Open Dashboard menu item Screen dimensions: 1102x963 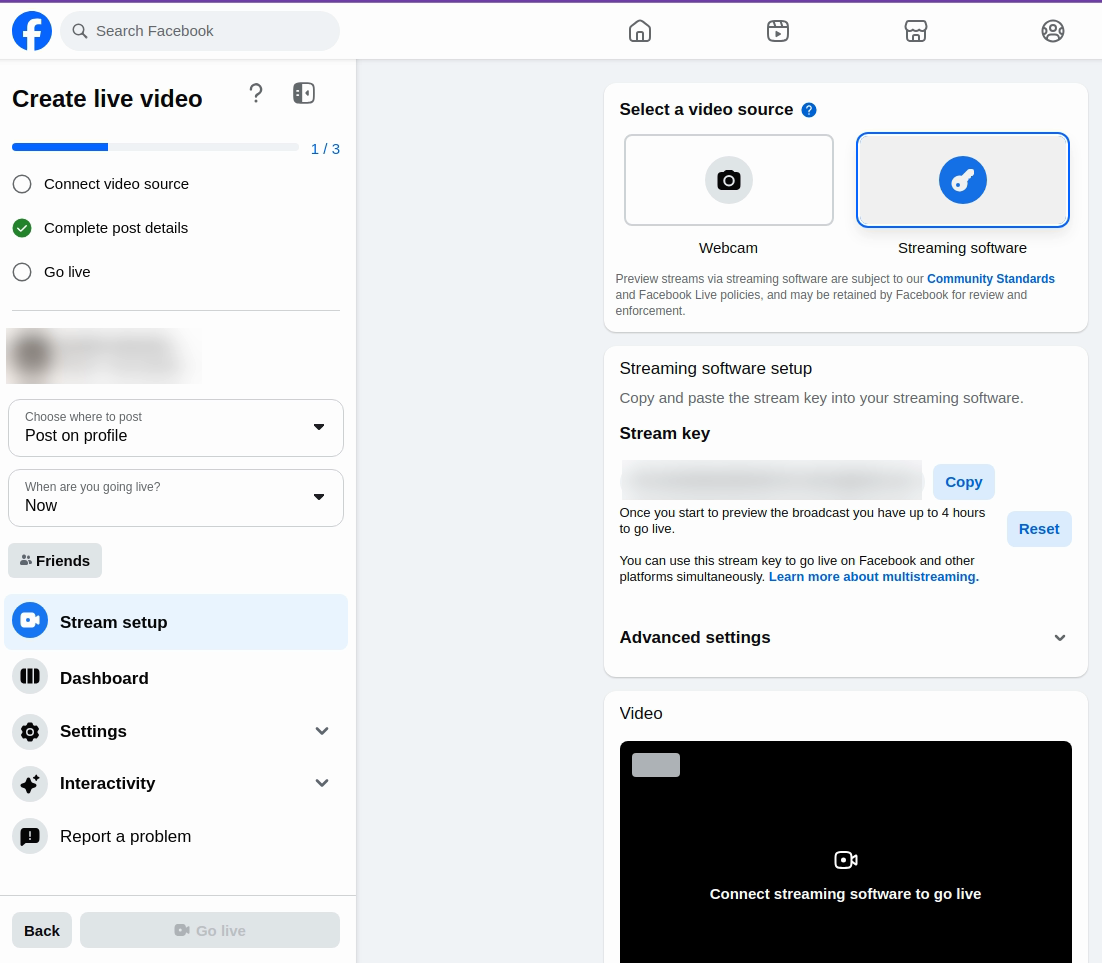176,678
